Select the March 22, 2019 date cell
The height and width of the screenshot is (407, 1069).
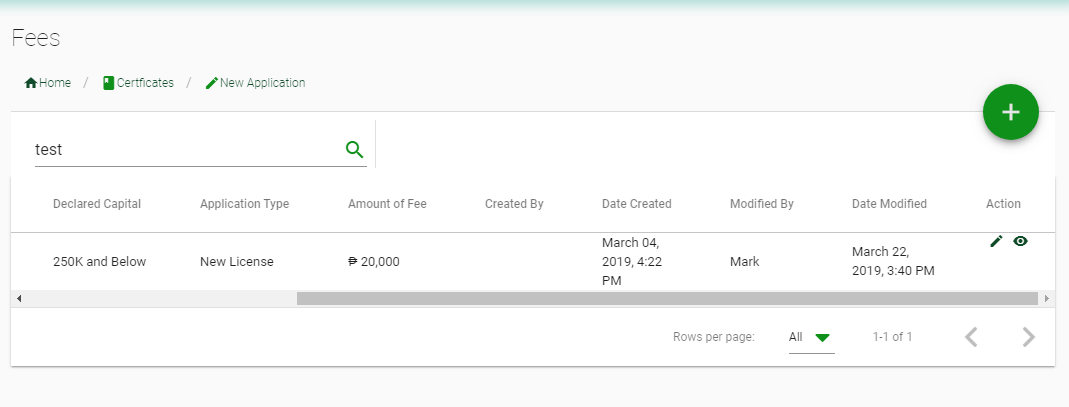pos(893,262)
